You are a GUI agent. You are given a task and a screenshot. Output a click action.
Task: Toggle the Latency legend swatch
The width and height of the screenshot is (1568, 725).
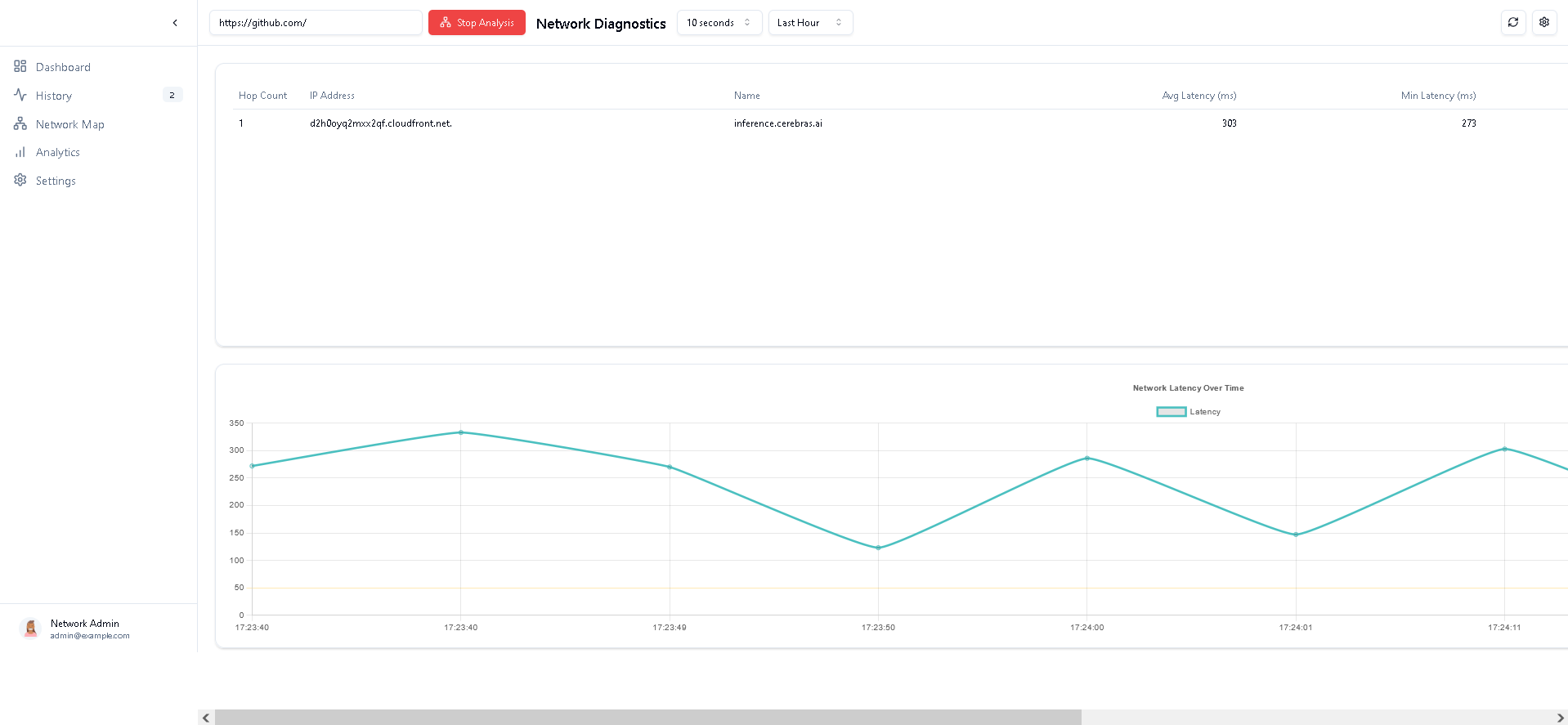coord(1171,412)
